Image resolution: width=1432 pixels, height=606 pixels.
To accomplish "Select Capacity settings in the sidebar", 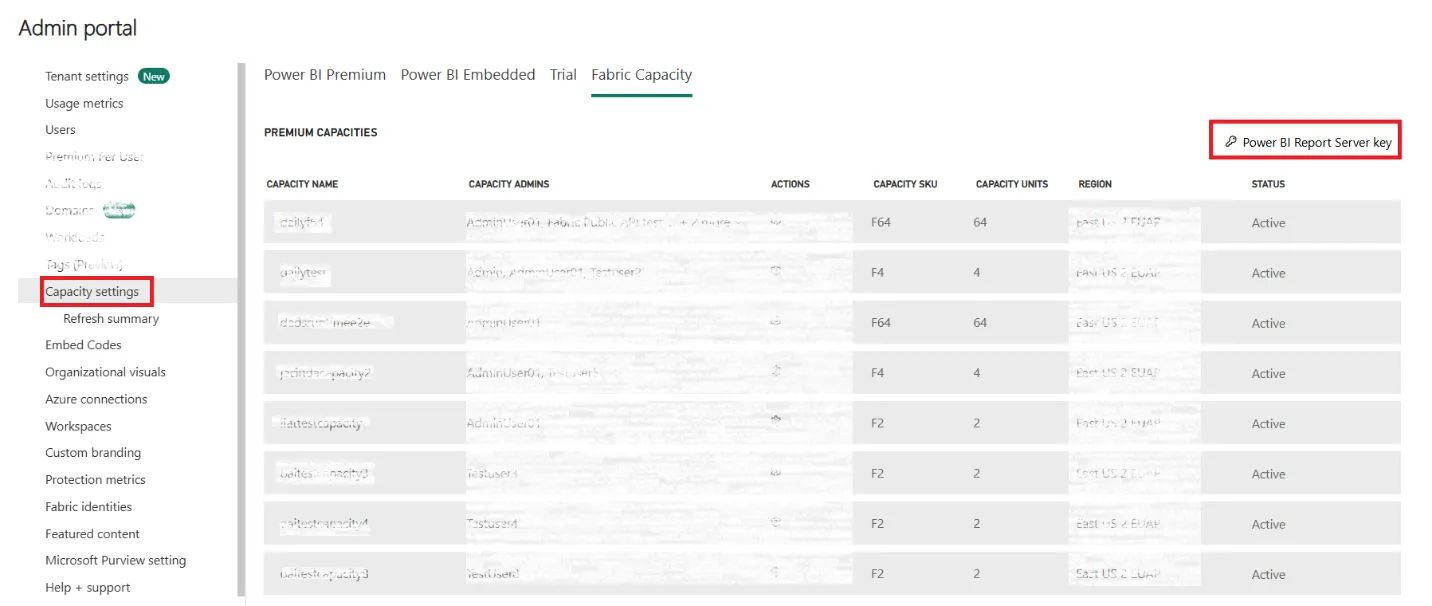I will pos(92,291).
